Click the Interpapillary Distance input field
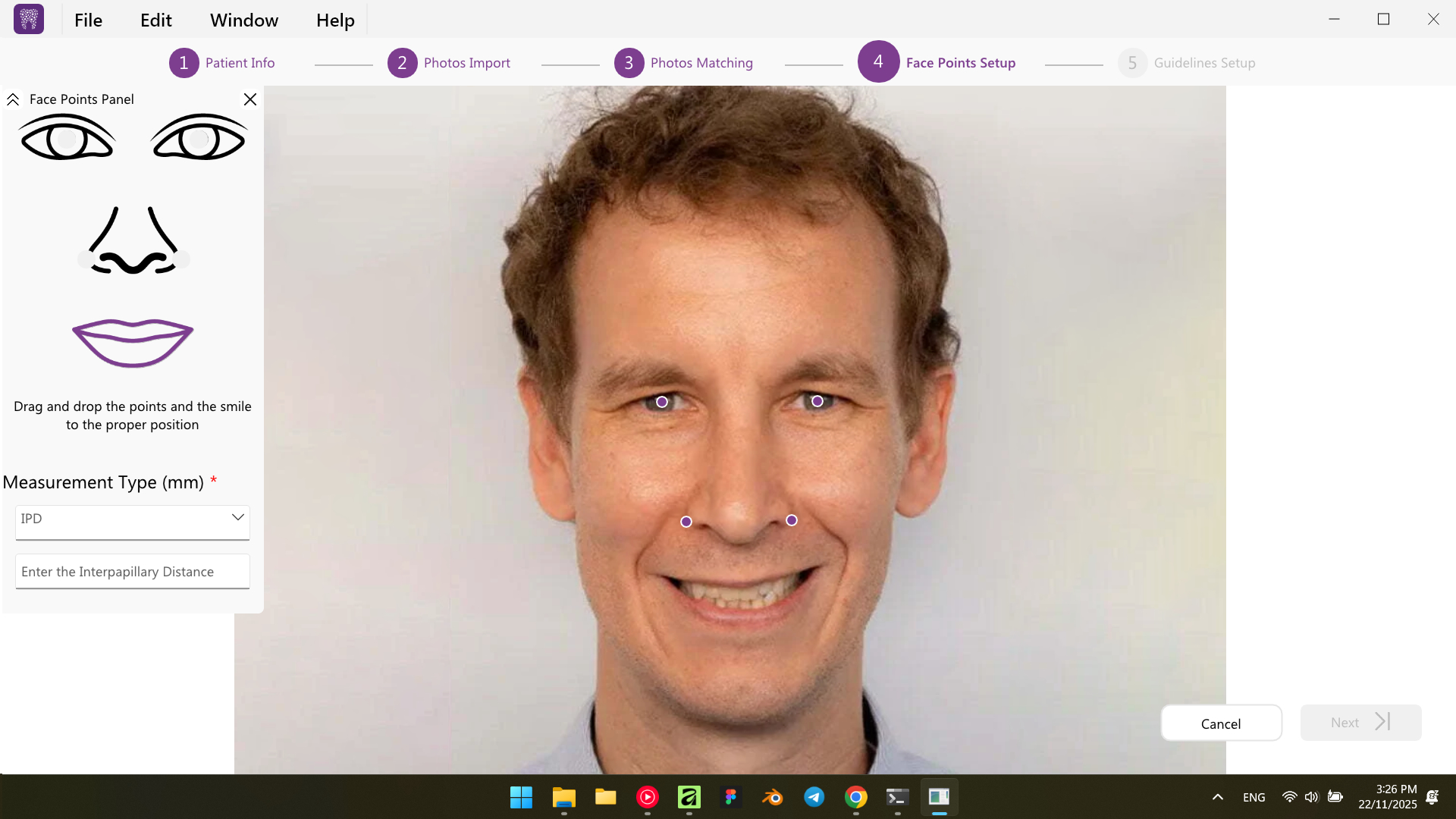 tap(133, 572)
